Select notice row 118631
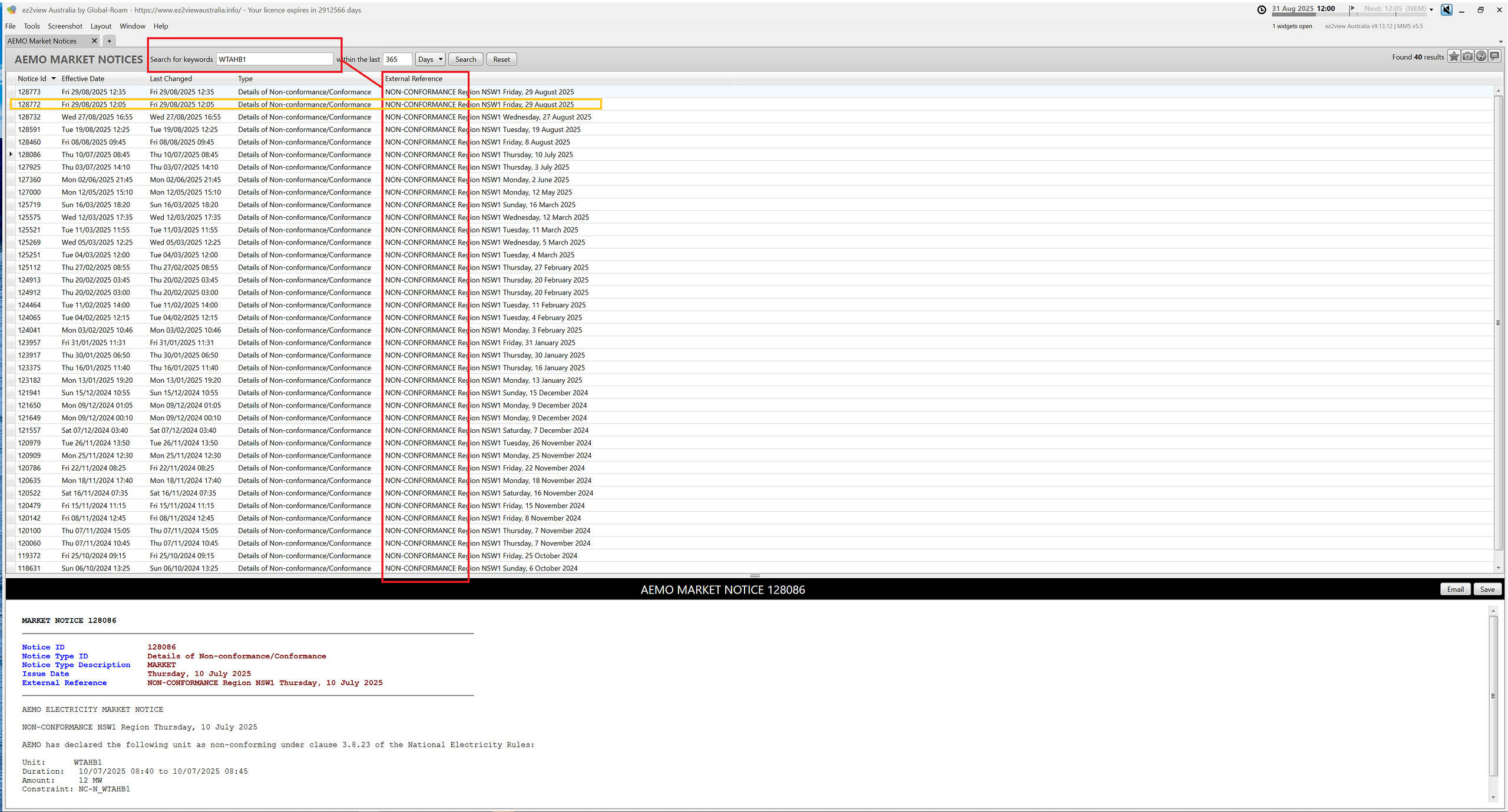Image resolution: width=1508 pixels, height=812 pixels. 751,568
